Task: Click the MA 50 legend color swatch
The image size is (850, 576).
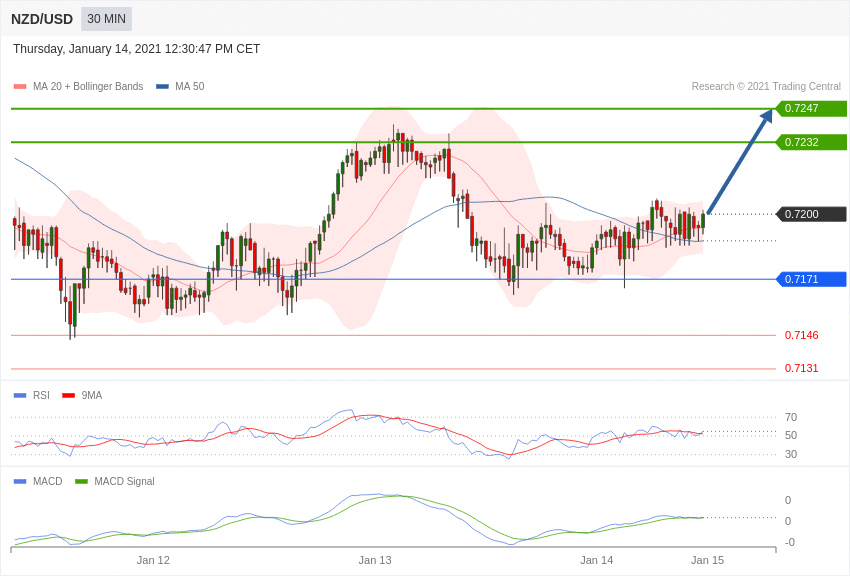Action: click(162, 87)
